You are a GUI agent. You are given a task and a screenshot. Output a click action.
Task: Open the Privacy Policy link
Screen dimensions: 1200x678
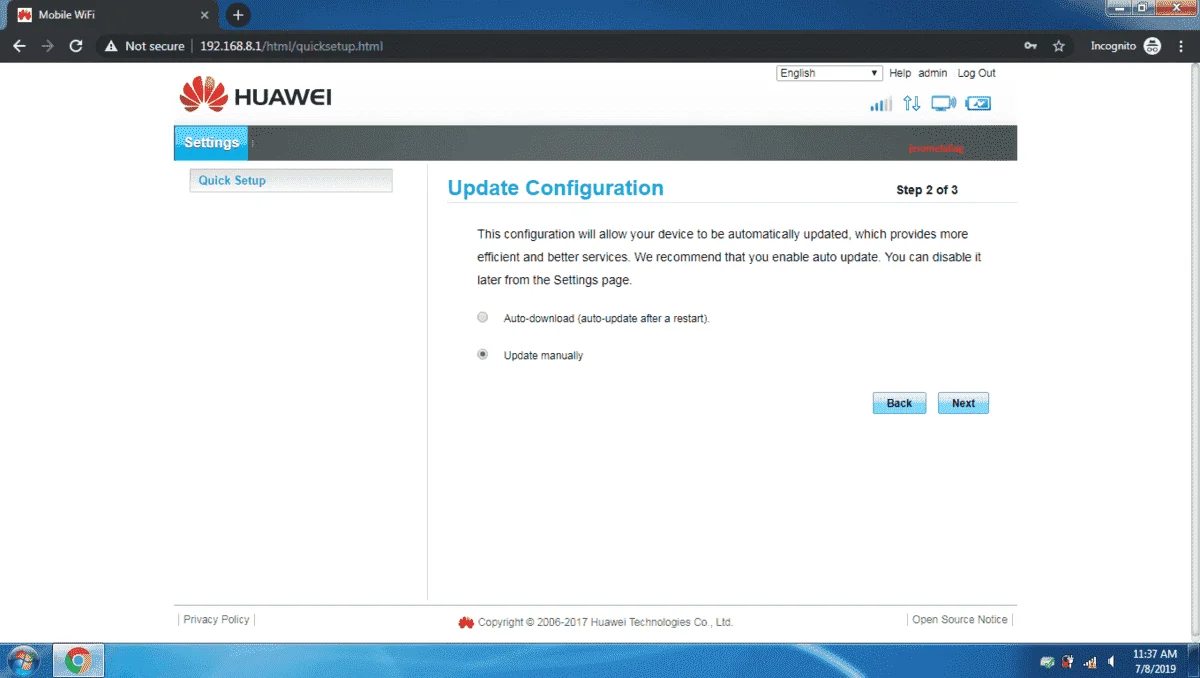(x=216, y=619)
